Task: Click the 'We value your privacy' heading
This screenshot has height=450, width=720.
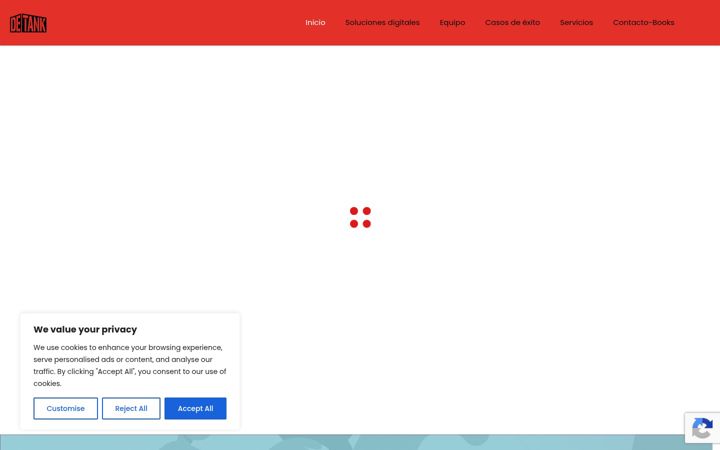Action: (x=85, y=329)
